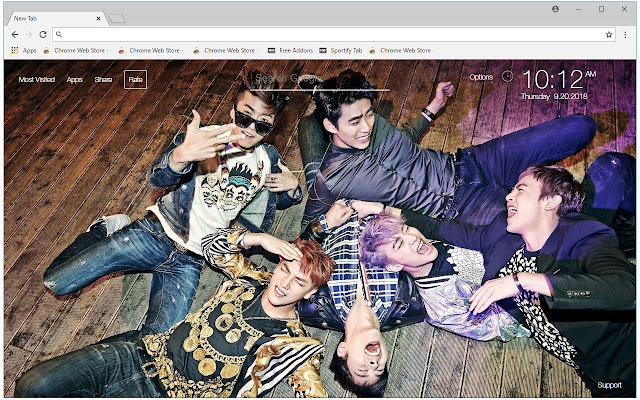This screenshot has width=640, height=400.
Task: Click the magnifier icon in address bar
Action: (59, 35)
